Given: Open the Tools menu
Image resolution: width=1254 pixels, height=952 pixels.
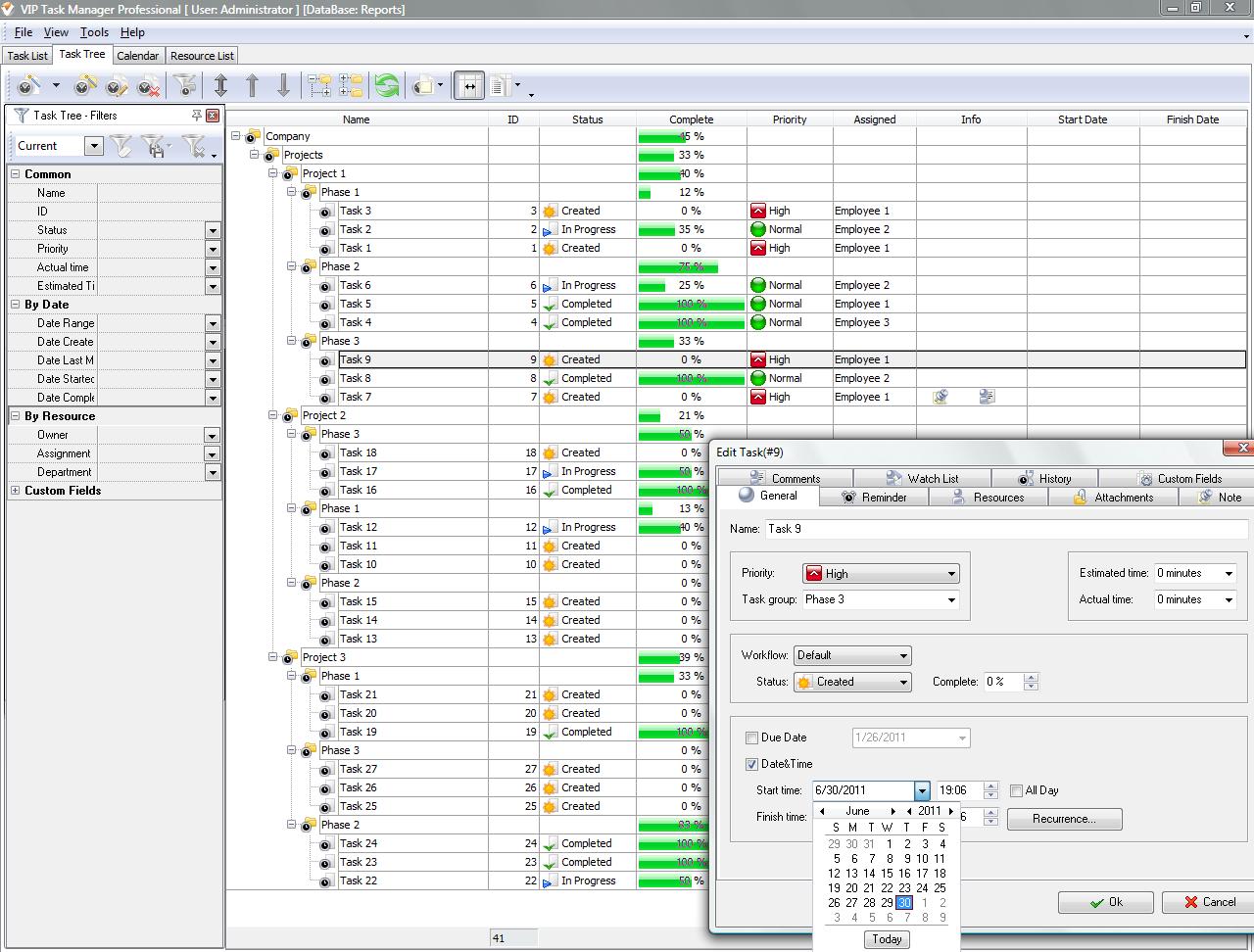Looking at the screenshot, I should 94,32.
